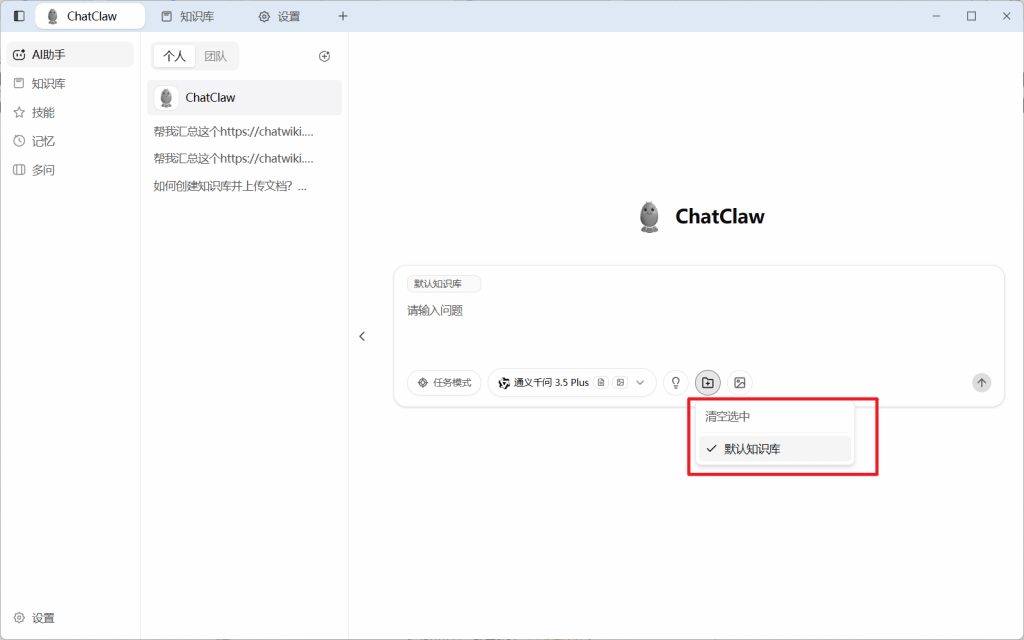Open the 记忆 section in sidebar
Image resolution: width=1024 pixels, height=640 pixels.
coord(40,140)
